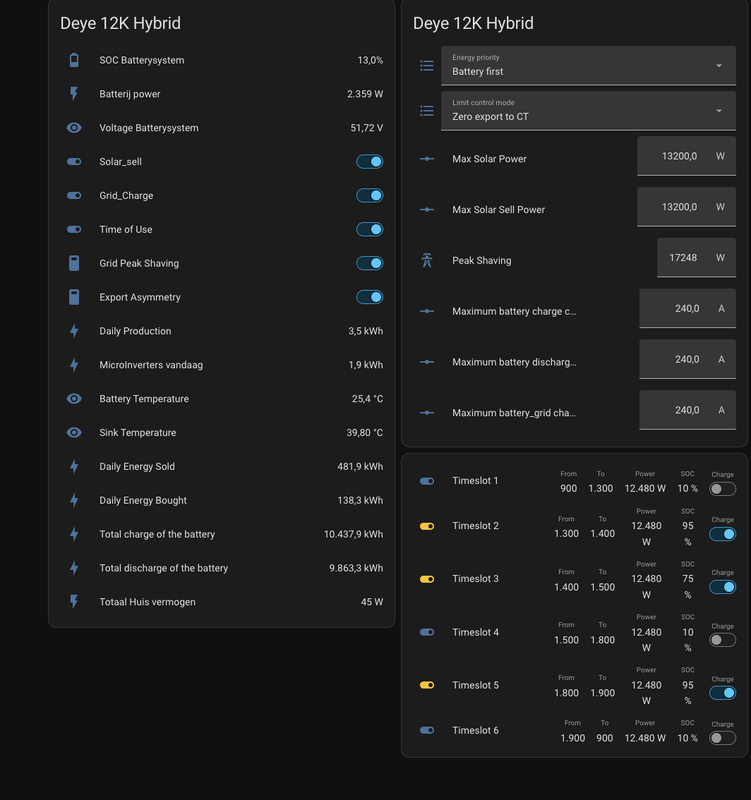Click the Timeslot 3 SOC value 75 %
Screen dimensions: 751x800
click(x=688, y=586)
